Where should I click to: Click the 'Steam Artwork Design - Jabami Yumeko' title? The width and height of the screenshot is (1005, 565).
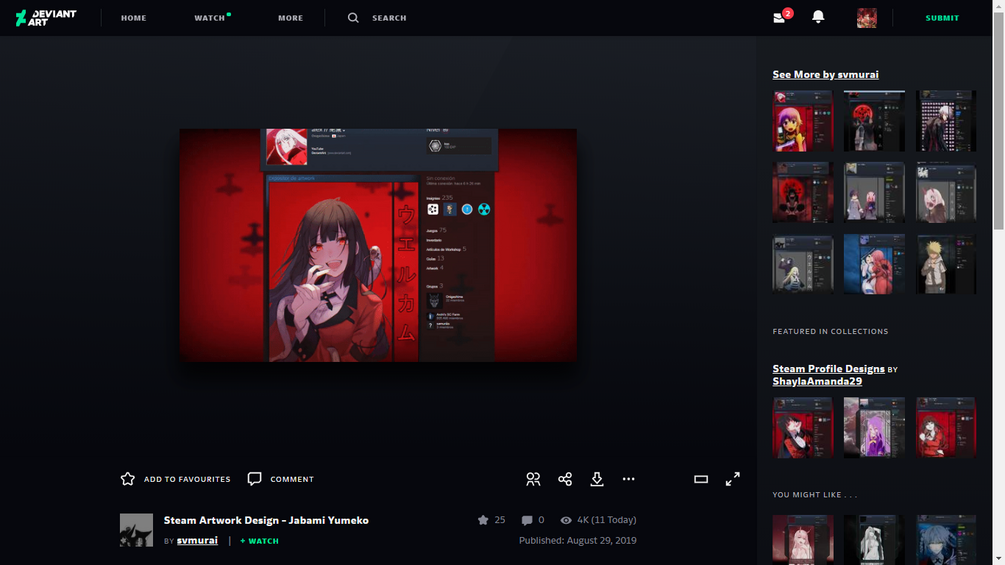[x=266, y=520]
